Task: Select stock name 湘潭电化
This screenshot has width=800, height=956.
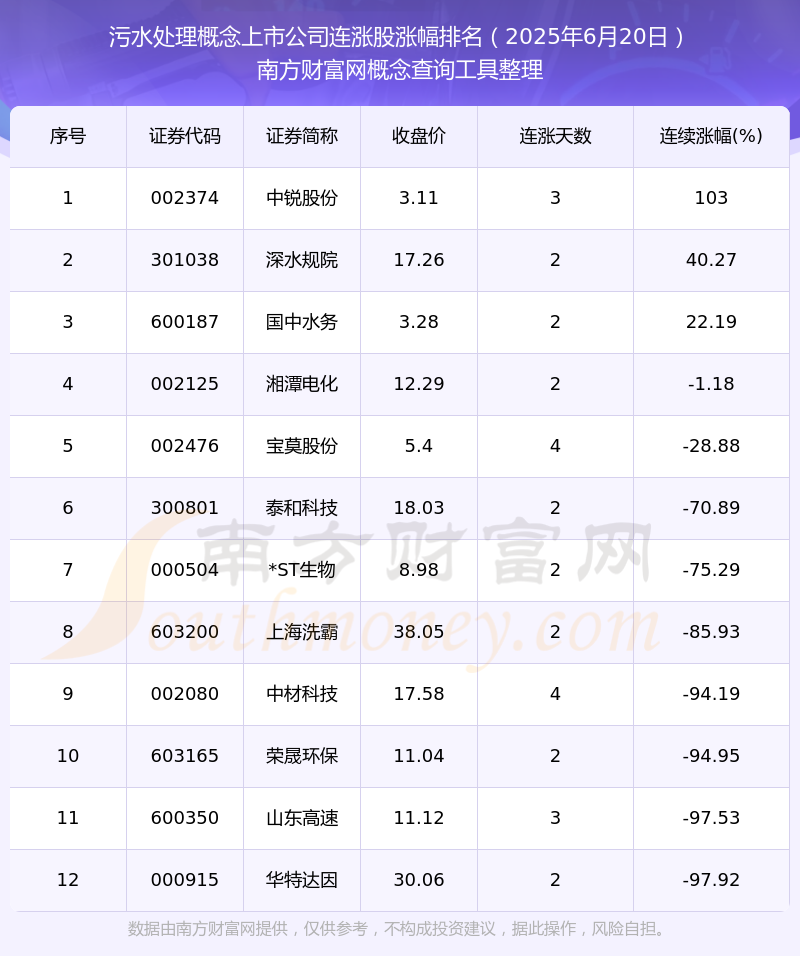Action: click(x=302, y=384)
